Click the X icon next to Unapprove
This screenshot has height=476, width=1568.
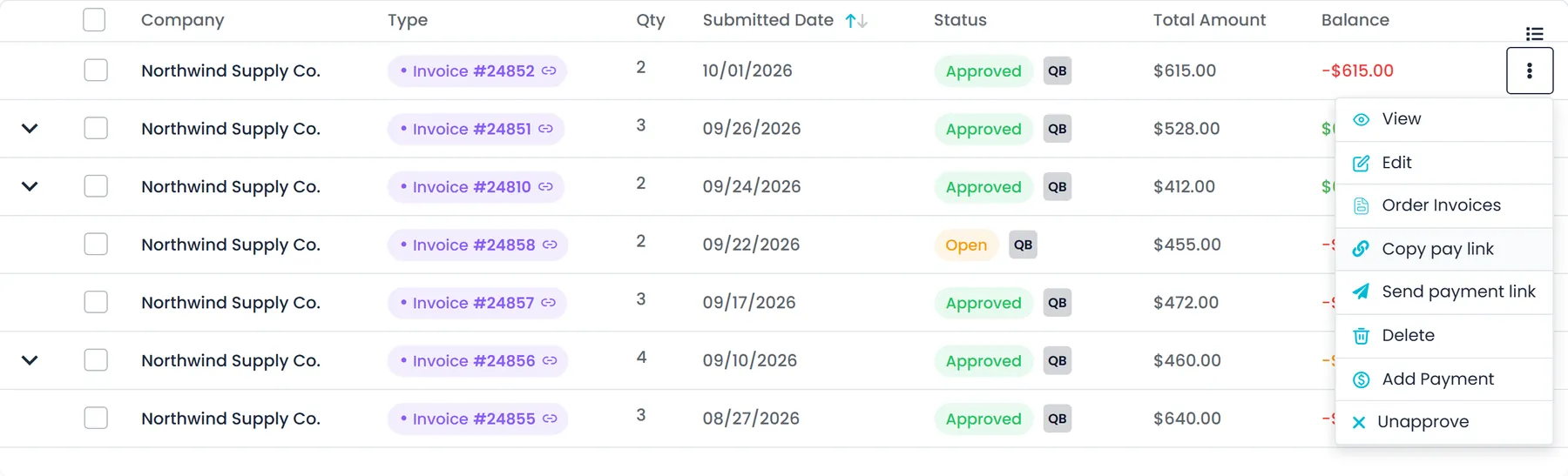coord(1359,423)
